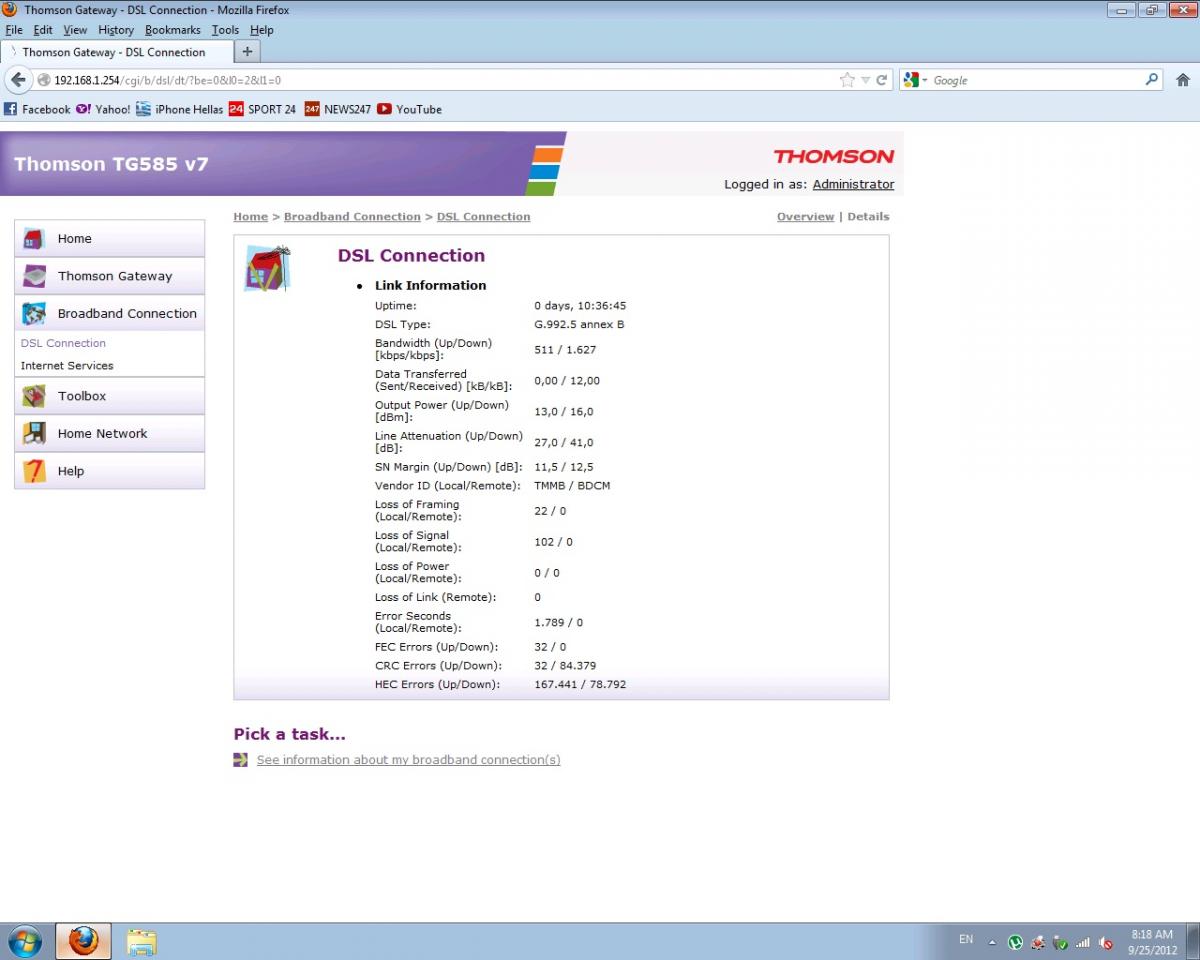
Task: Open the Tools menu
Action: pos(225,30)
